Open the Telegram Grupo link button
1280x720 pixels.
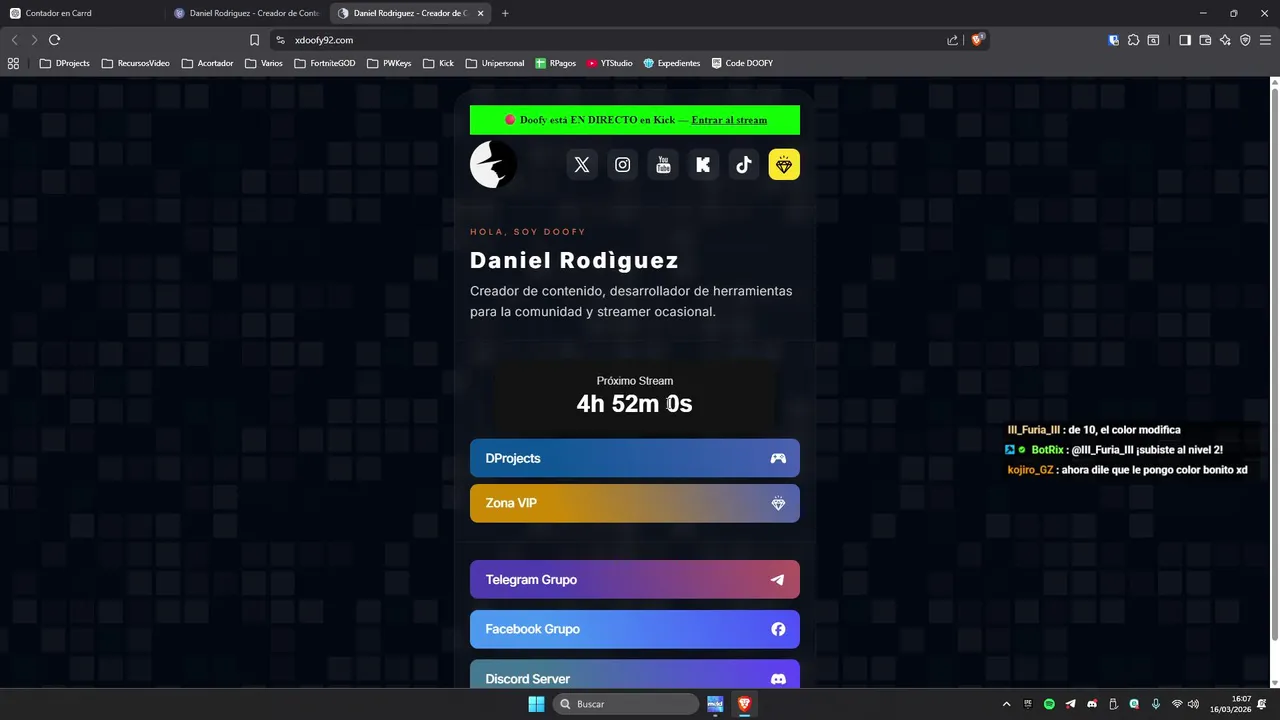635,579
